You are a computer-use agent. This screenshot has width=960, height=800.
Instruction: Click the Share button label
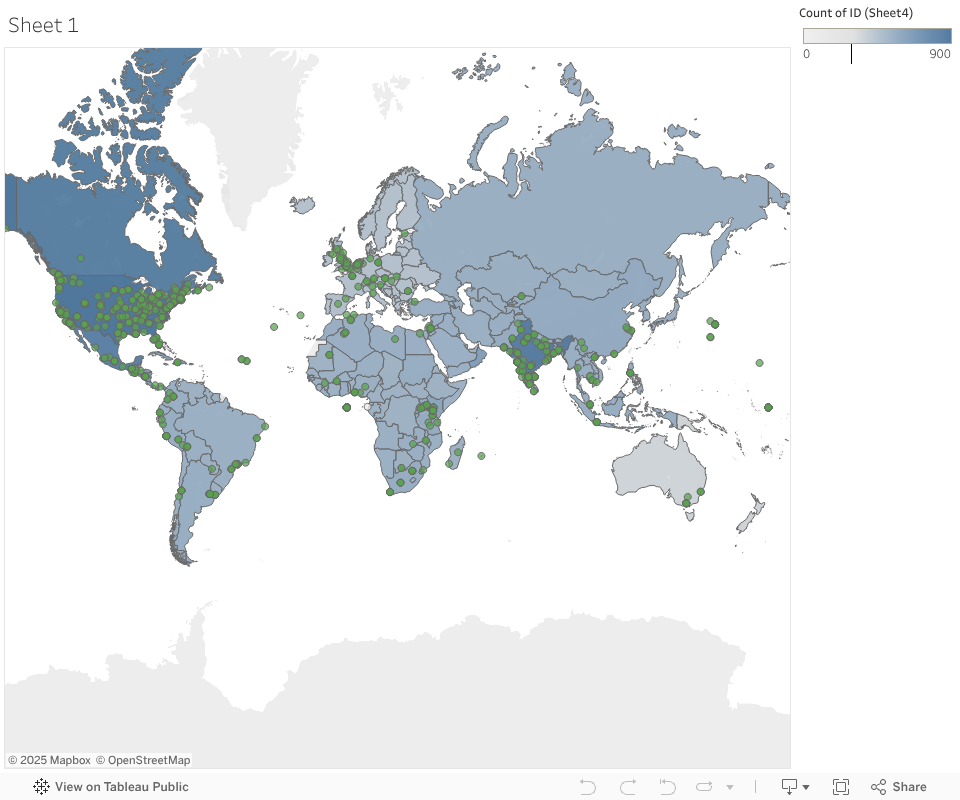coord(909,787)
